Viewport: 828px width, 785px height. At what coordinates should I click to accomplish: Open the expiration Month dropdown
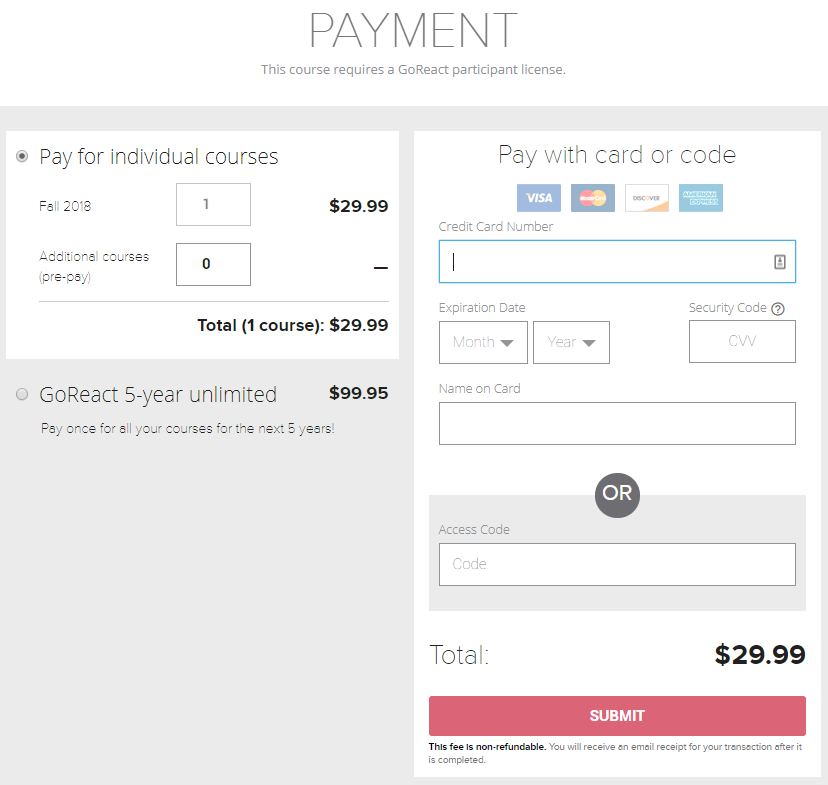(483, 342)
